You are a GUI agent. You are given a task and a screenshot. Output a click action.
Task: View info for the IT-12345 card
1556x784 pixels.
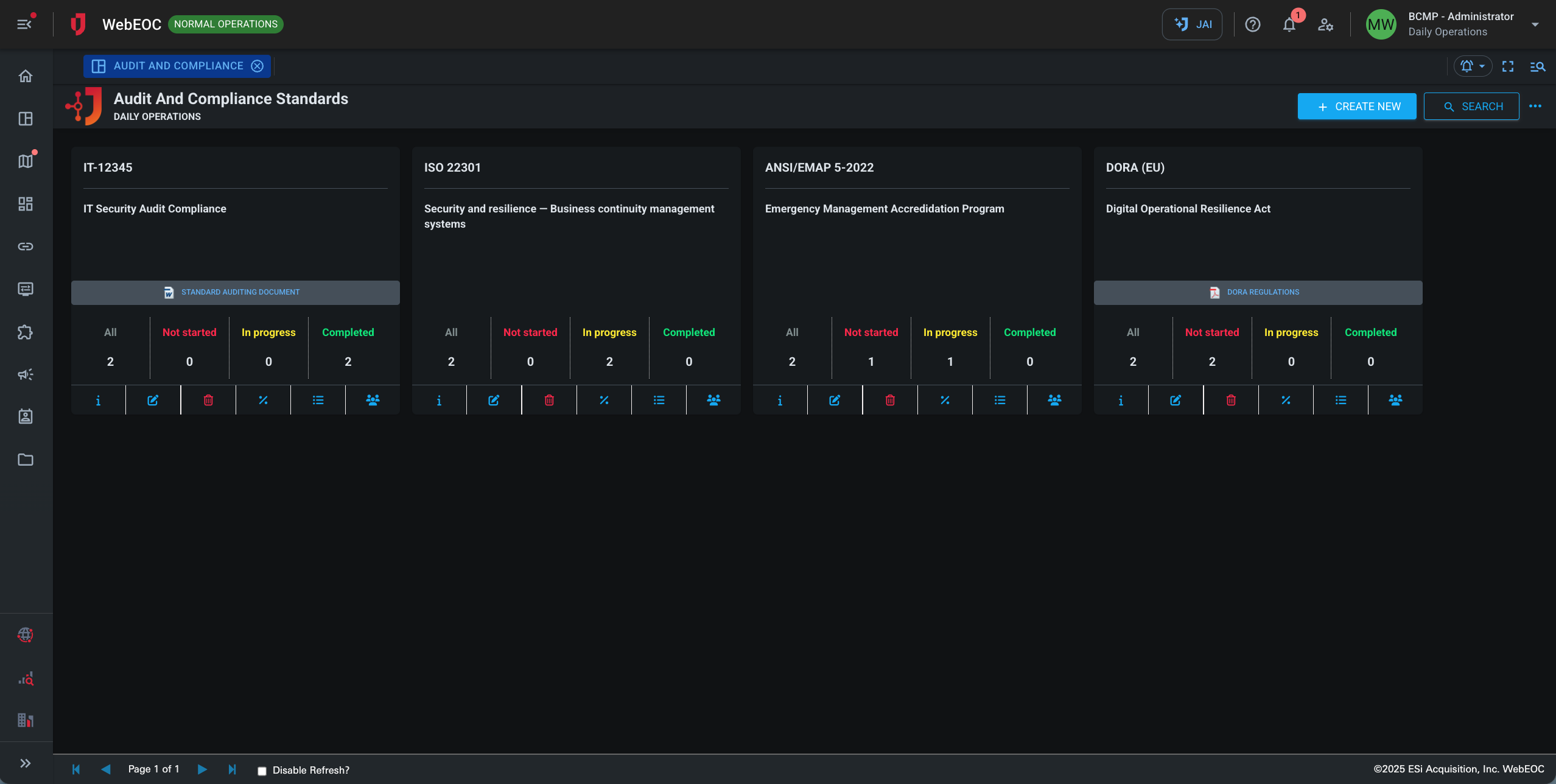(98, 400)
